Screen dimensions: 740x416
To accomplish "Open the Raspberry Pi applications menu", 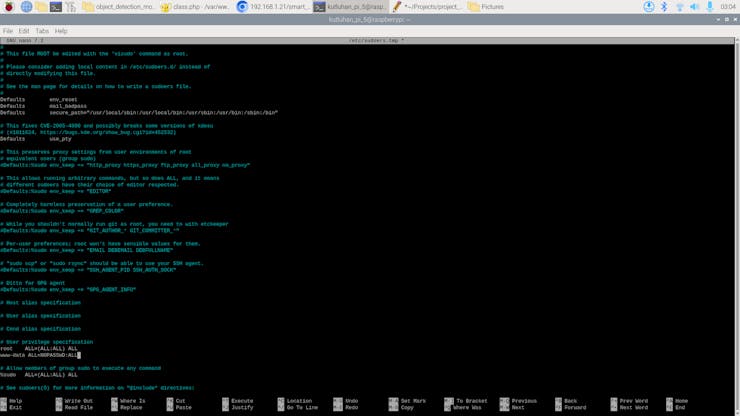I will (x=9, y=7).
